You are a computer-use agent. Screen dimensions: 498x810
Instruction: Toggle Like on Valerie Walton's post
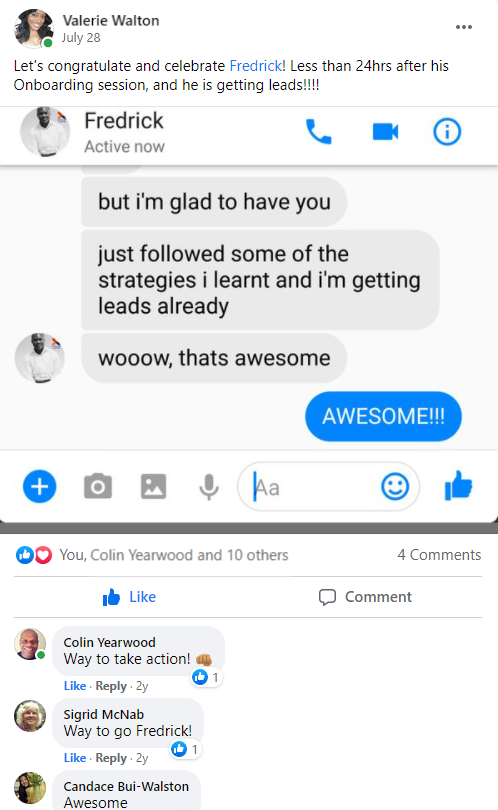coord(129,597)
